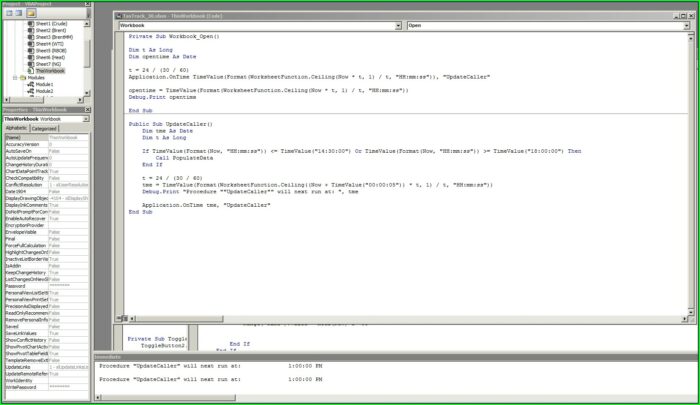Viewport: 700px width, 405px height.
Task: Select the CheckCompatibility property row
Action: coord(46,178)
